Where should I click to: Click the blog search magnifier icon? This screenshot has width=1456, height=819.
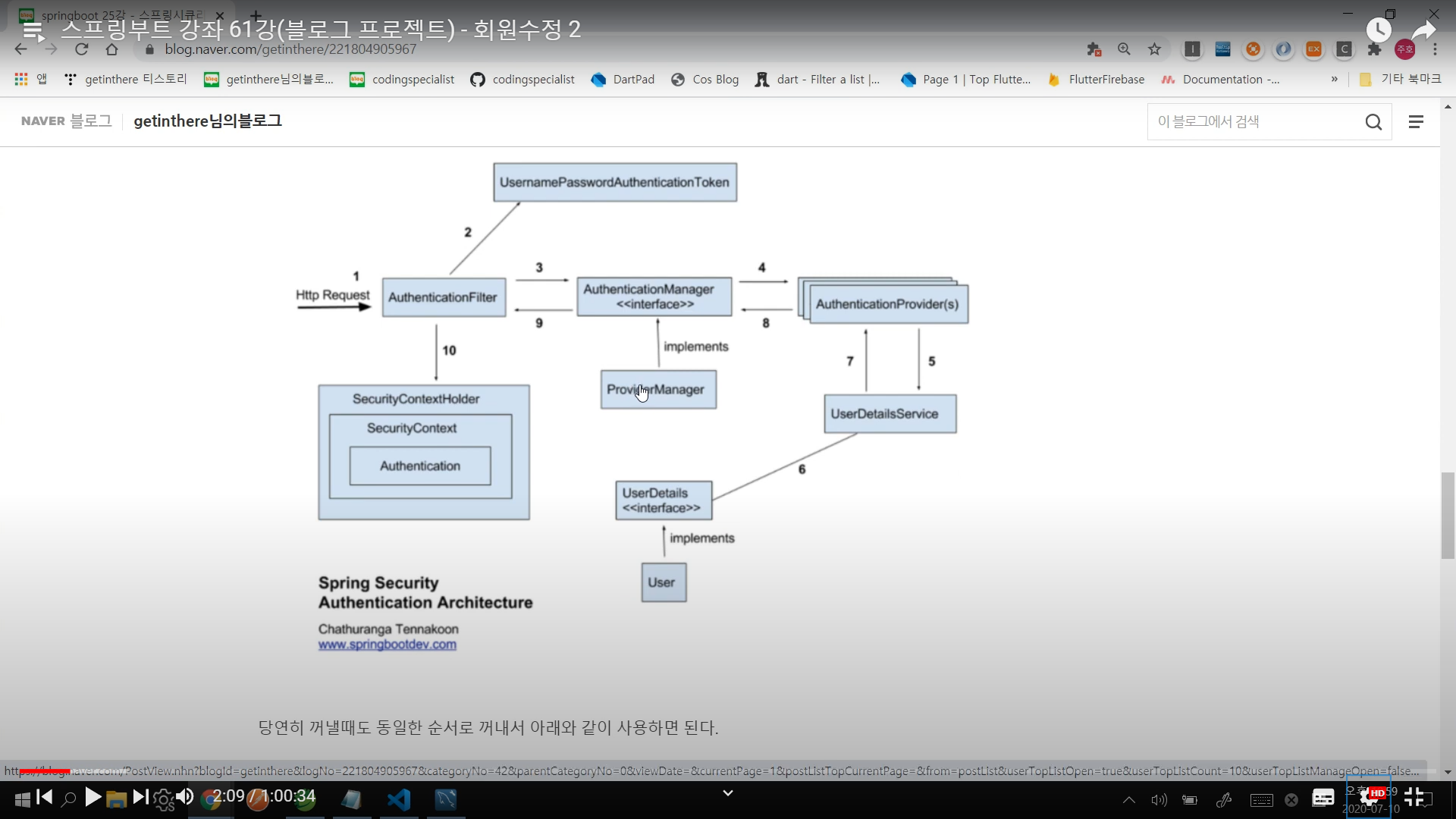click(1373, 122)
